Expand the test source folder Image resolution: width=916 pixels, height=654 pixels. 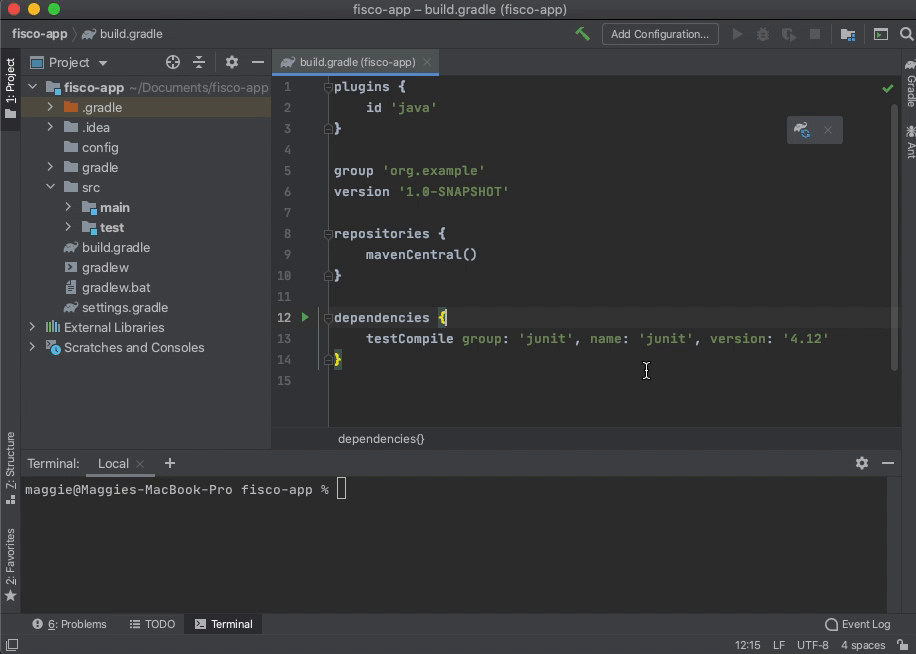click(68, 227)
